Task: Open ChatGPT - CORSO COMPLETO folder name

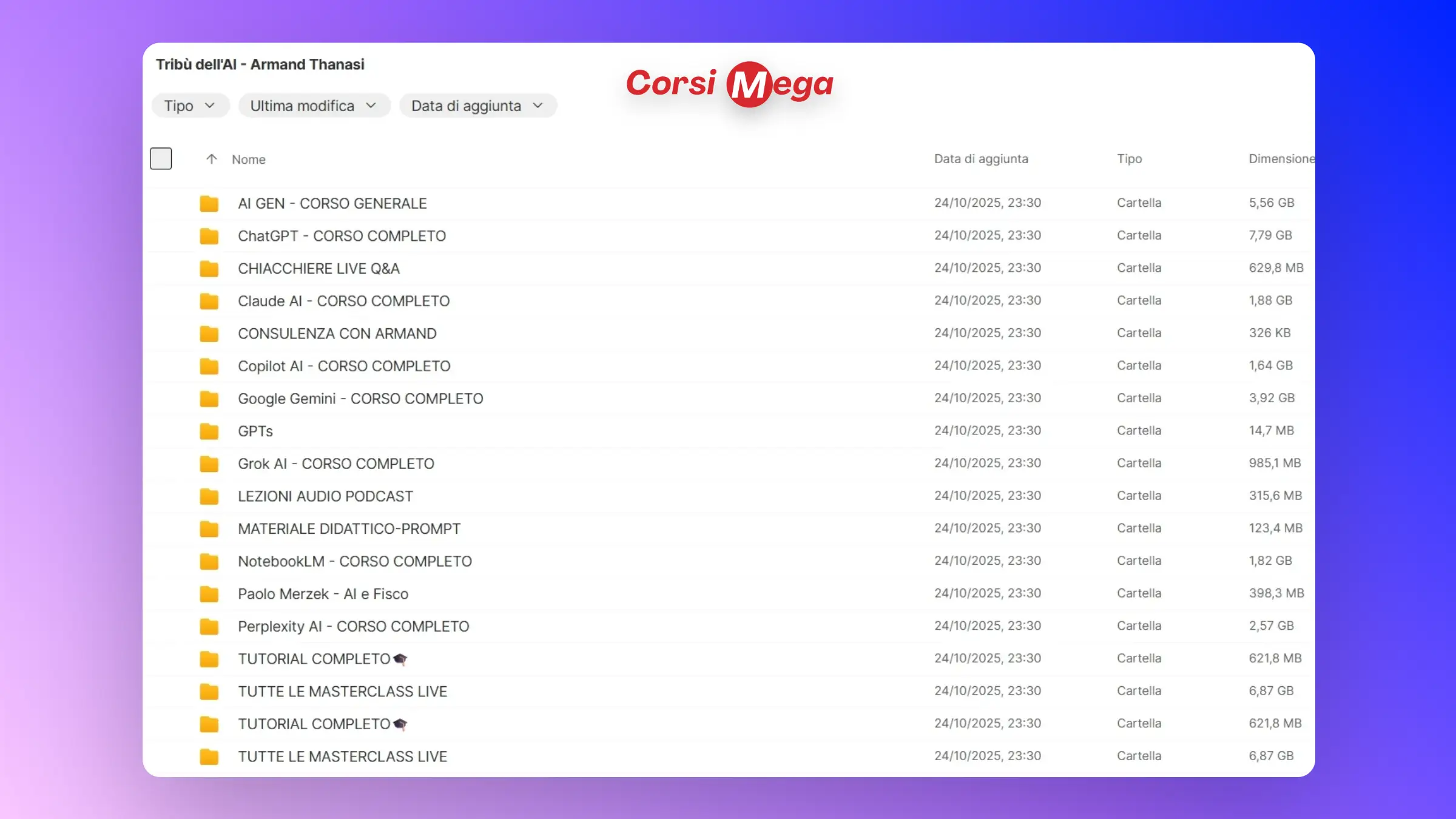Action: [x=342, y=236]
